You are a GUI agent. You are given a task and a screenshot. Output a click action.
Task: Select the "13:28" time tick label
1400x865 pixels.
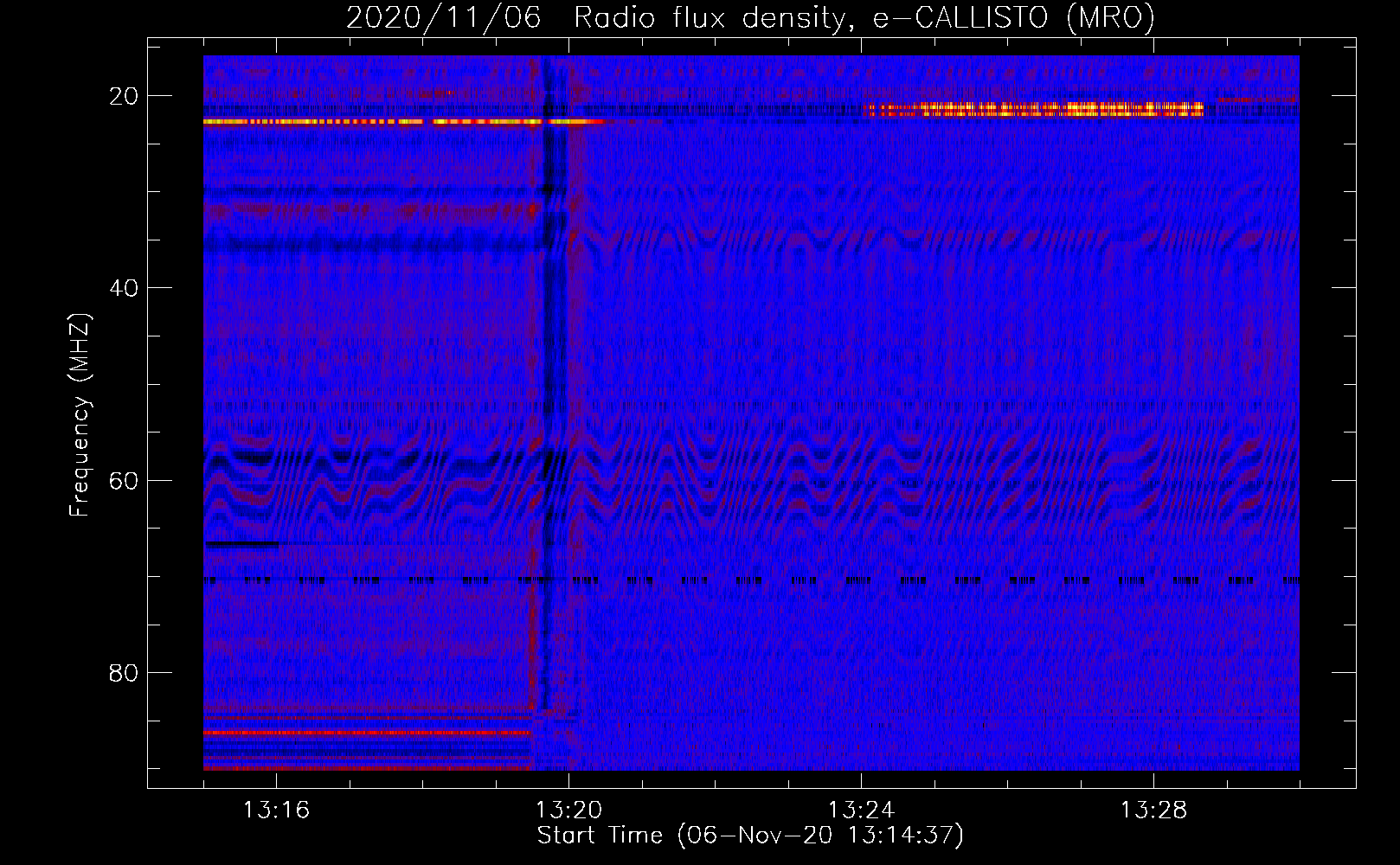point(1153,811)
